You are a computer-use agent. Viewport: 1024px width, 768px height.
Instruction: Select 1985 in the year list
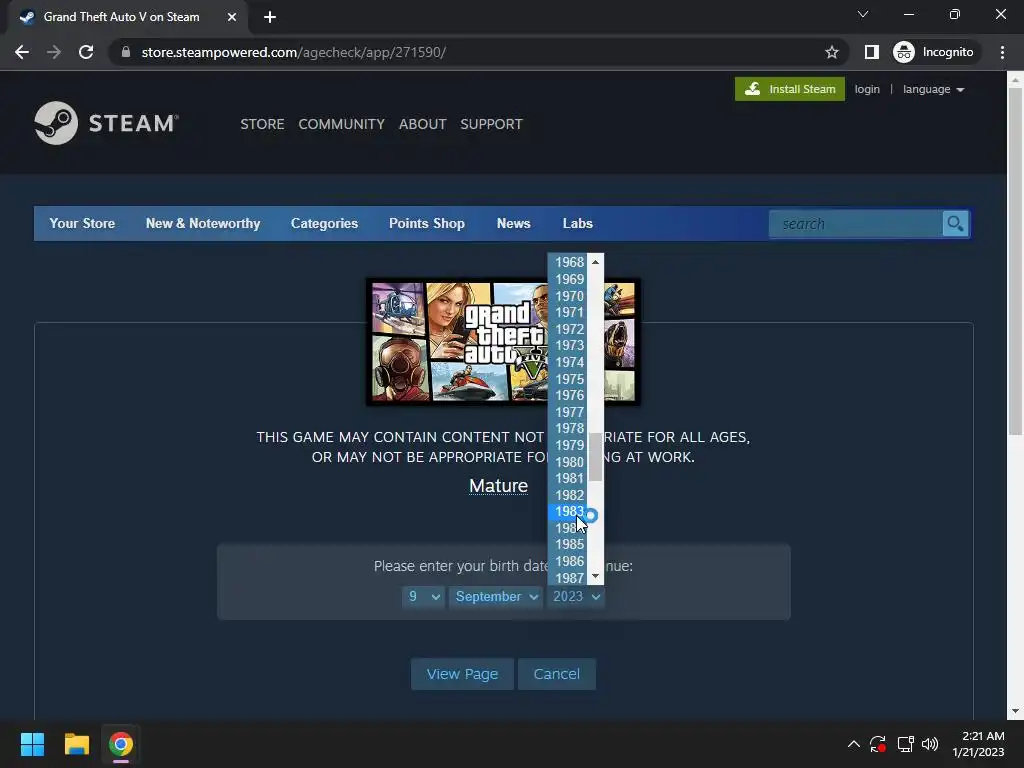tap(568, 545)
